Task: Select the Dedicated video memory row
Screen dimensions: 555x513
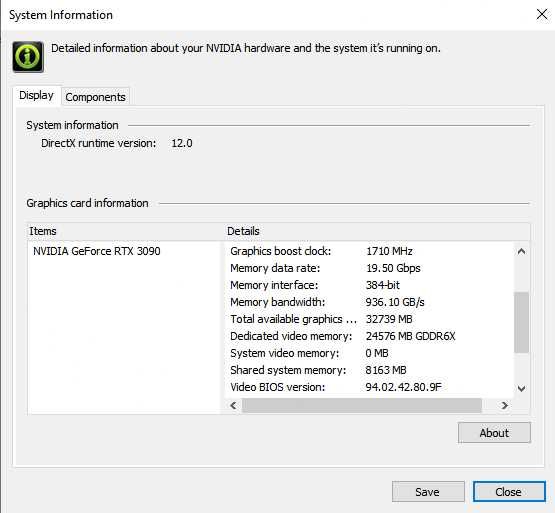Action: 370,336
